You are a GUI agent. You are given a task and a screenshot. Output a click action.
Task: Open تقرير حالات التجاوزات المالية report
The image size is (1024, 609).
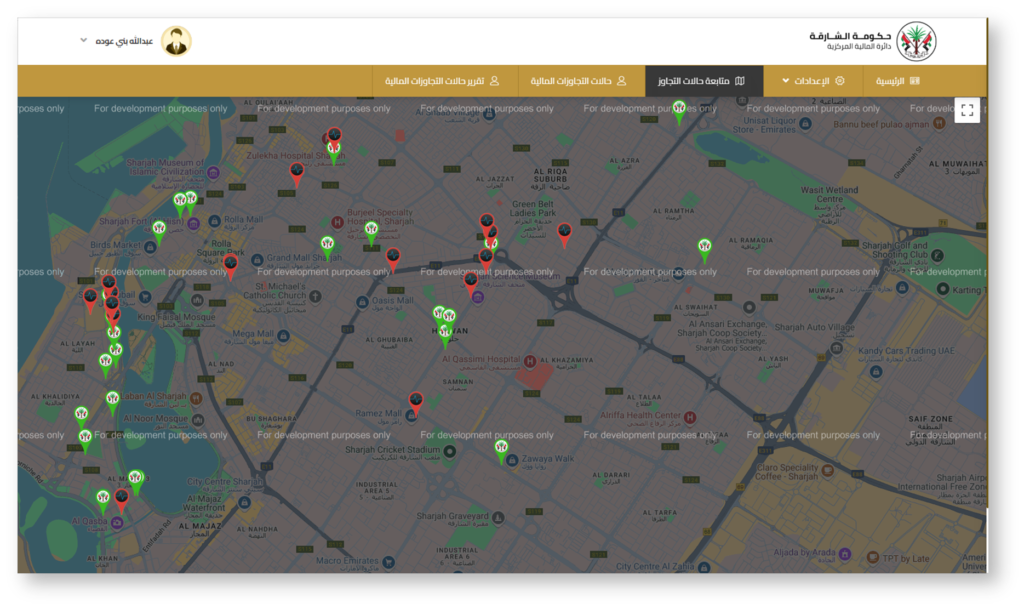pyautogui.click(x=441, y=81)
